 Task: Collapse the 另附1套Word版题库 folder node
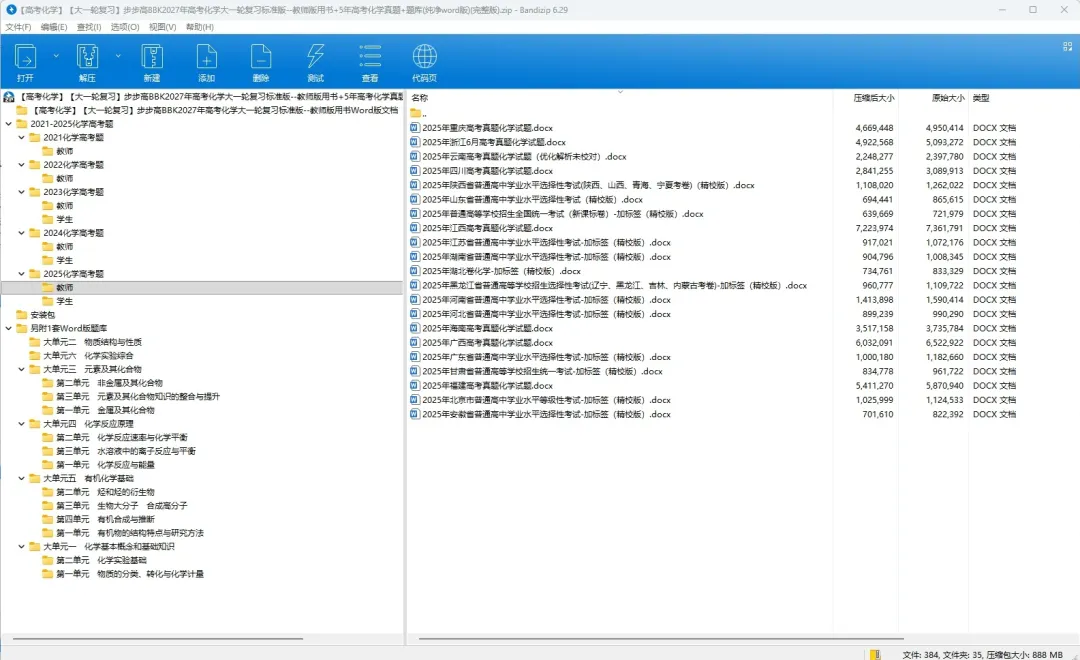click(8, 329)
